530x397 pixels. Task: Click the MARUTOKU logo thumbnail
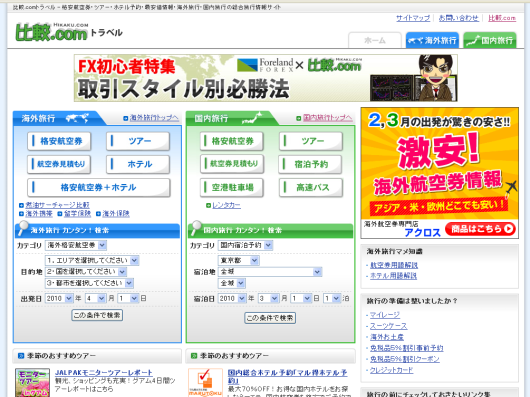tap(205, 382)
